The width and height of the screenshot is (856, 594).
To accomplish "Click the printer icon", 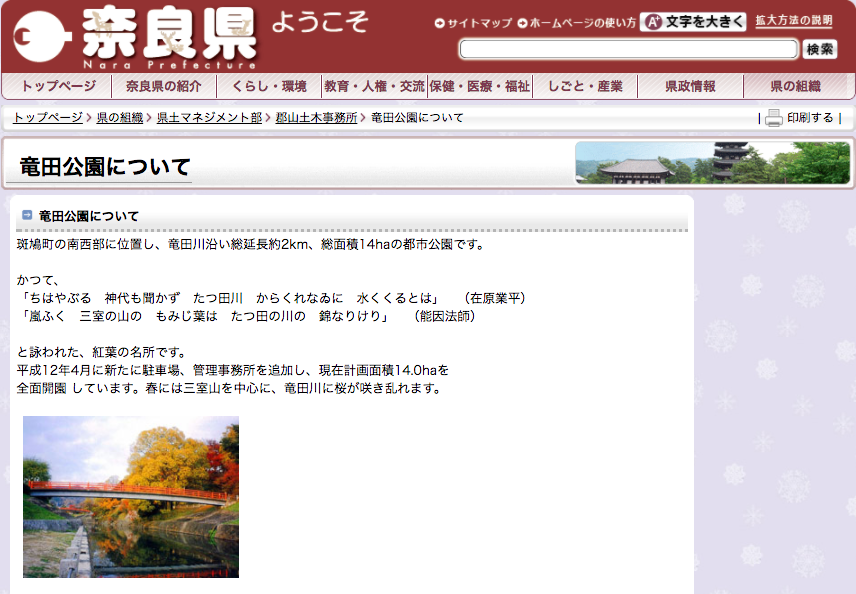I will pos(774,118).
